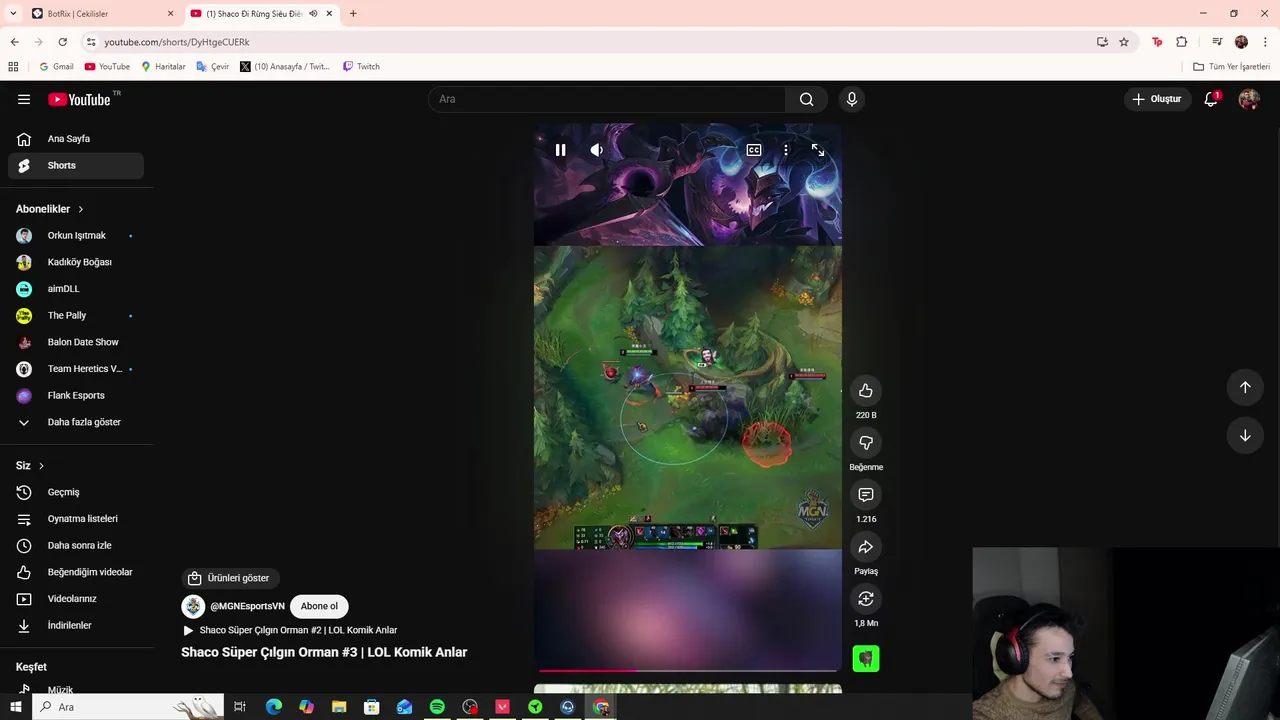Open Spotify from the taskbar

tap(437, 707)
